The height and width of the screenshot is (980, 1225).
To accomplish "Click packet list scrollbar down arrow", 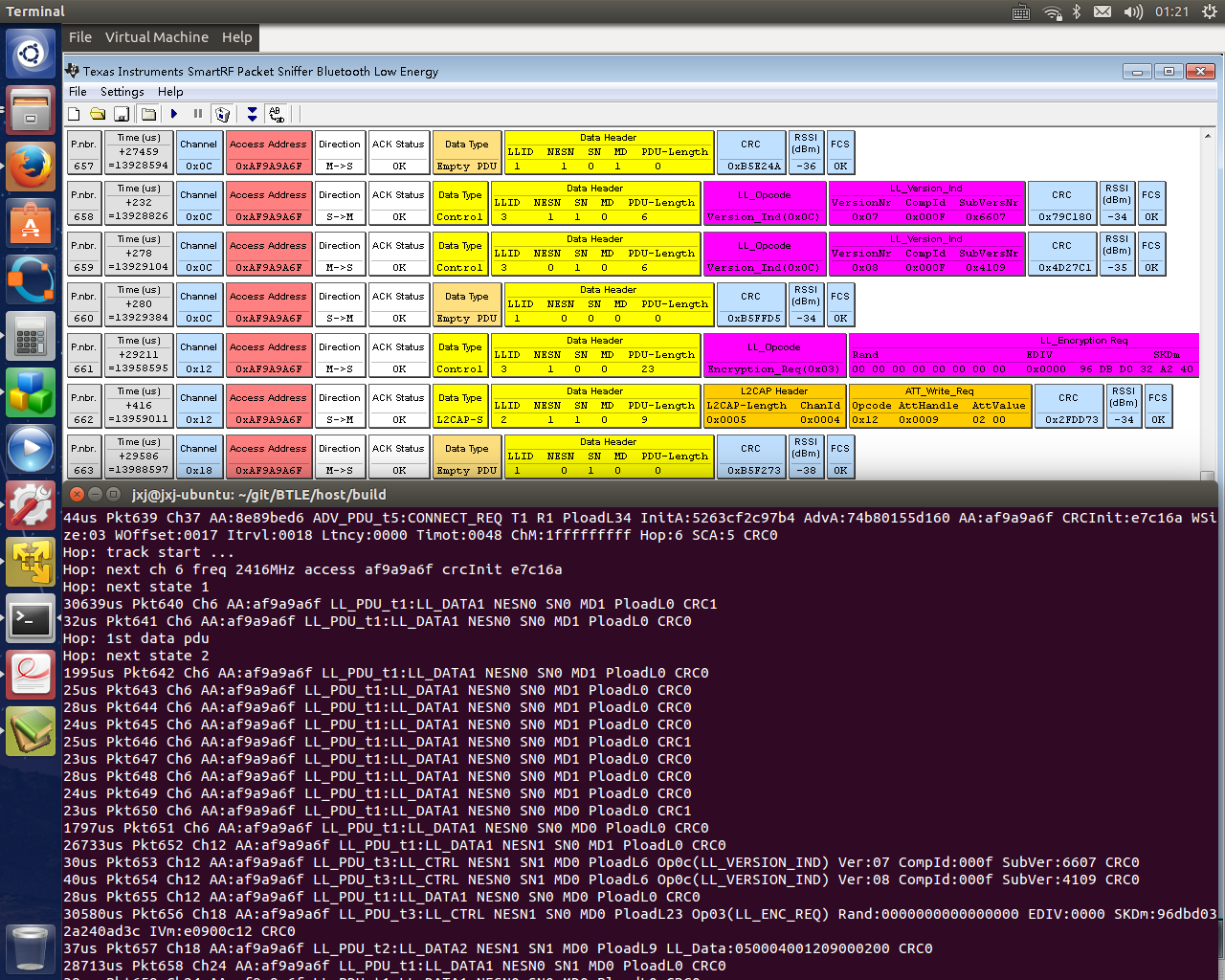I will [x=1207, y=475].
